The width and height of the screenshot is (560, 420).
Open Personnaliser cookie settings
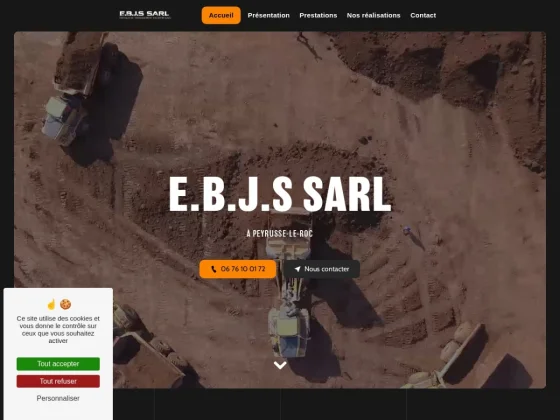[58, 398]
